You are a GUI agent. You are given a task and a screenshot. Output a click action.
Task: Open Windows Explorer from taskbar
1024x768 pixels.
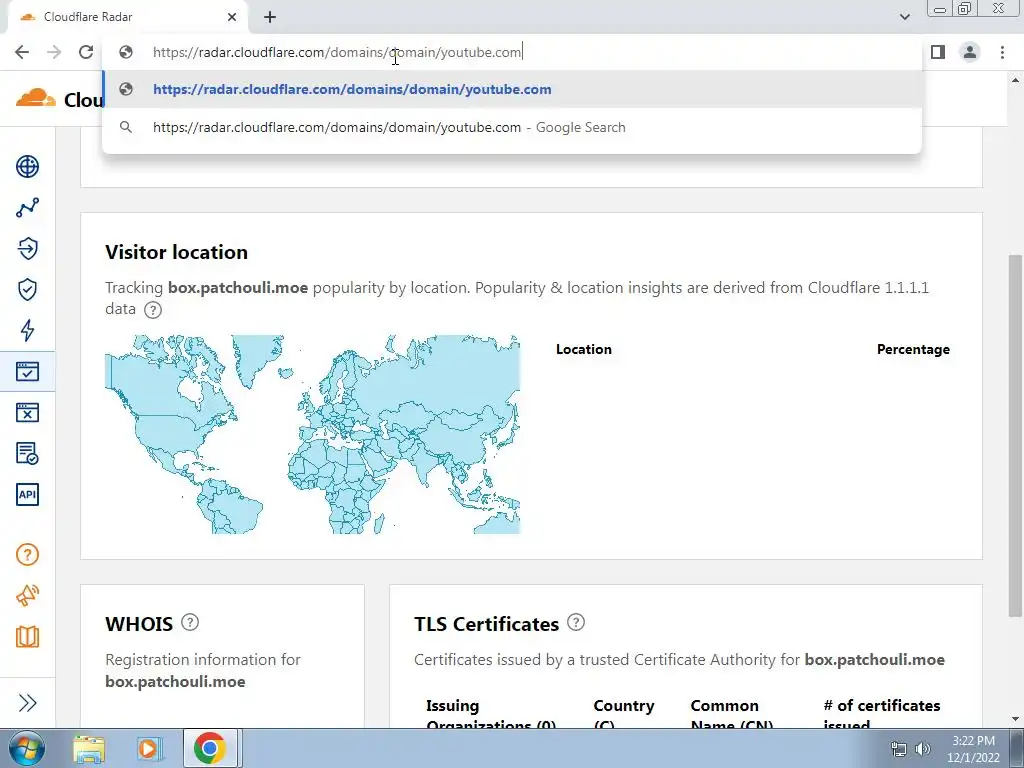click(89, 749)
